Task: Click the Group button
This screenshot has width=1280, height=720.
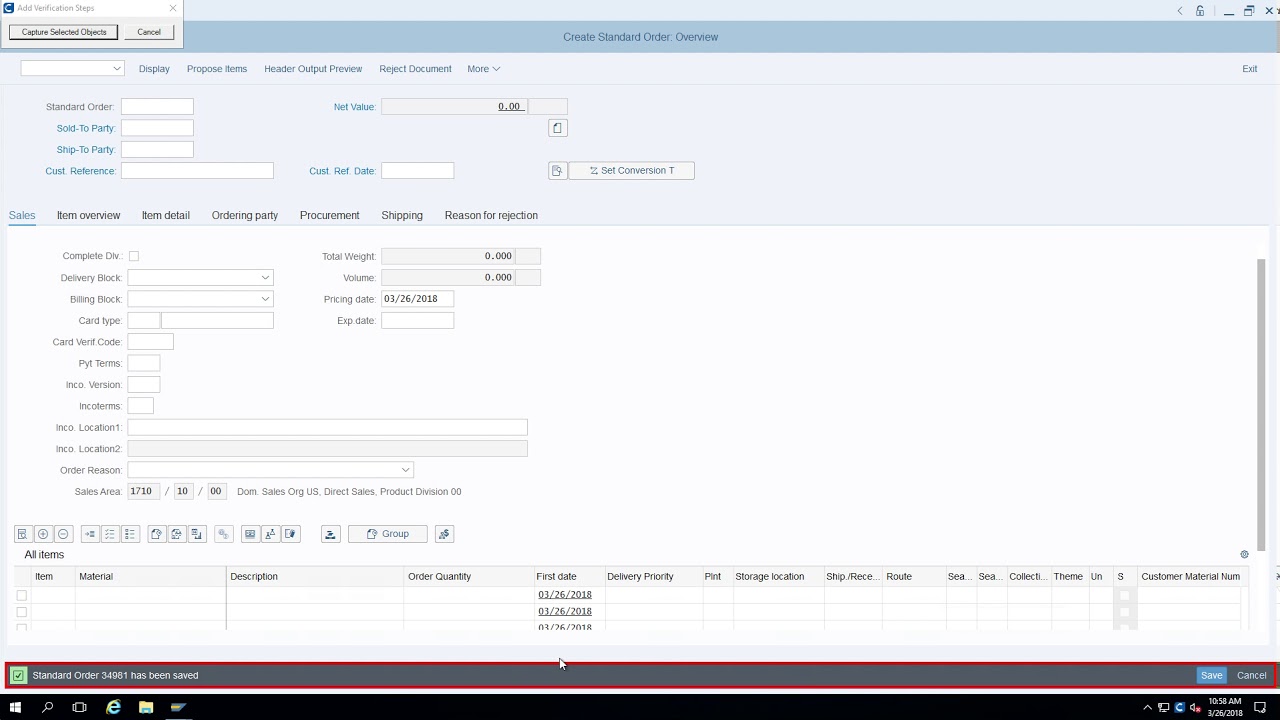Action: click(387, 534)
